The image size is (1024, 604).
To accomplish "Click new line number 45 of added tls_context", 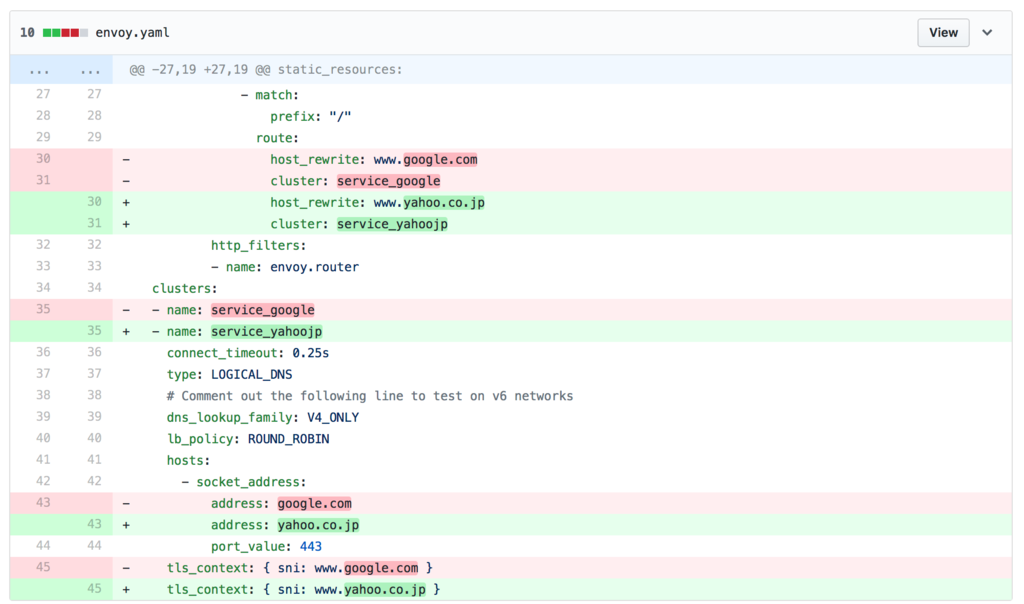I will 94,588.
